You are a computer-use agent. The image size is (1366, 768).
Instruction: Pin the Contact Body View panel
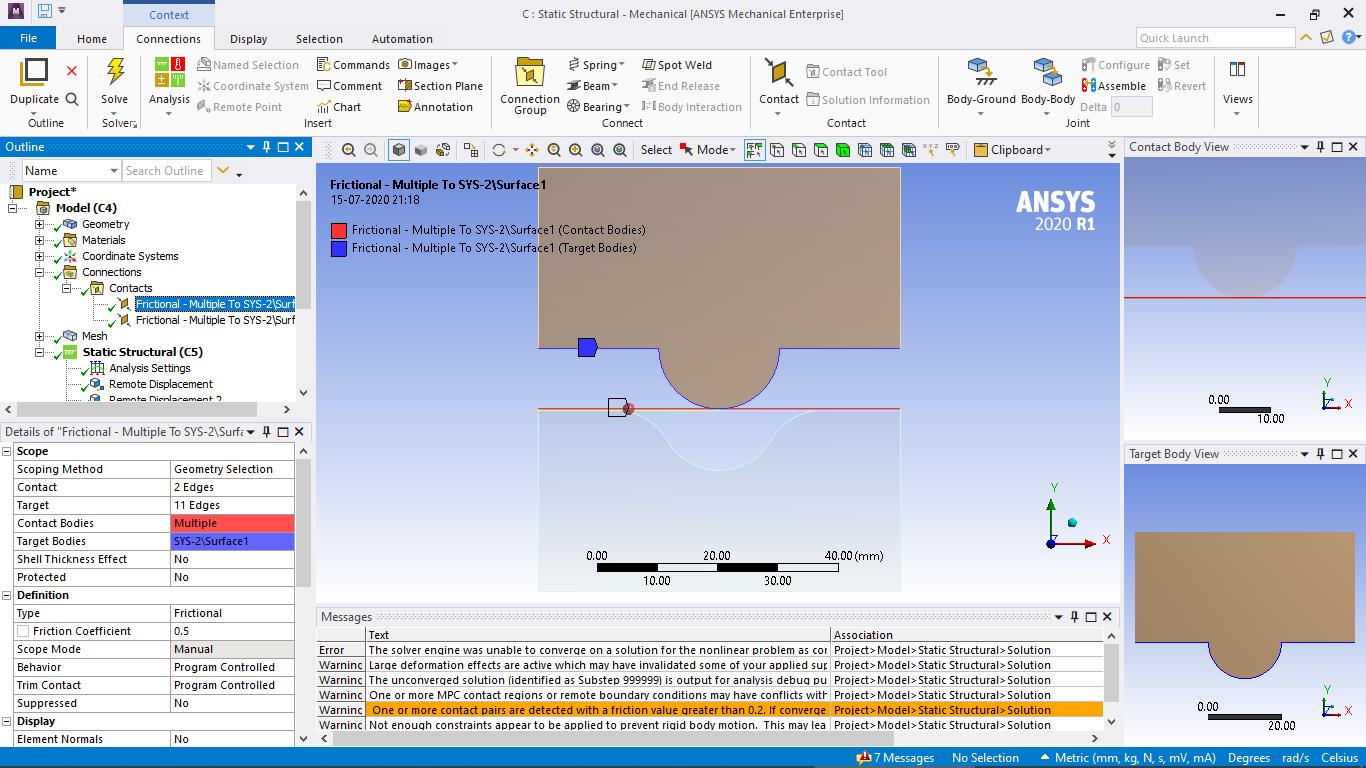1320,147
